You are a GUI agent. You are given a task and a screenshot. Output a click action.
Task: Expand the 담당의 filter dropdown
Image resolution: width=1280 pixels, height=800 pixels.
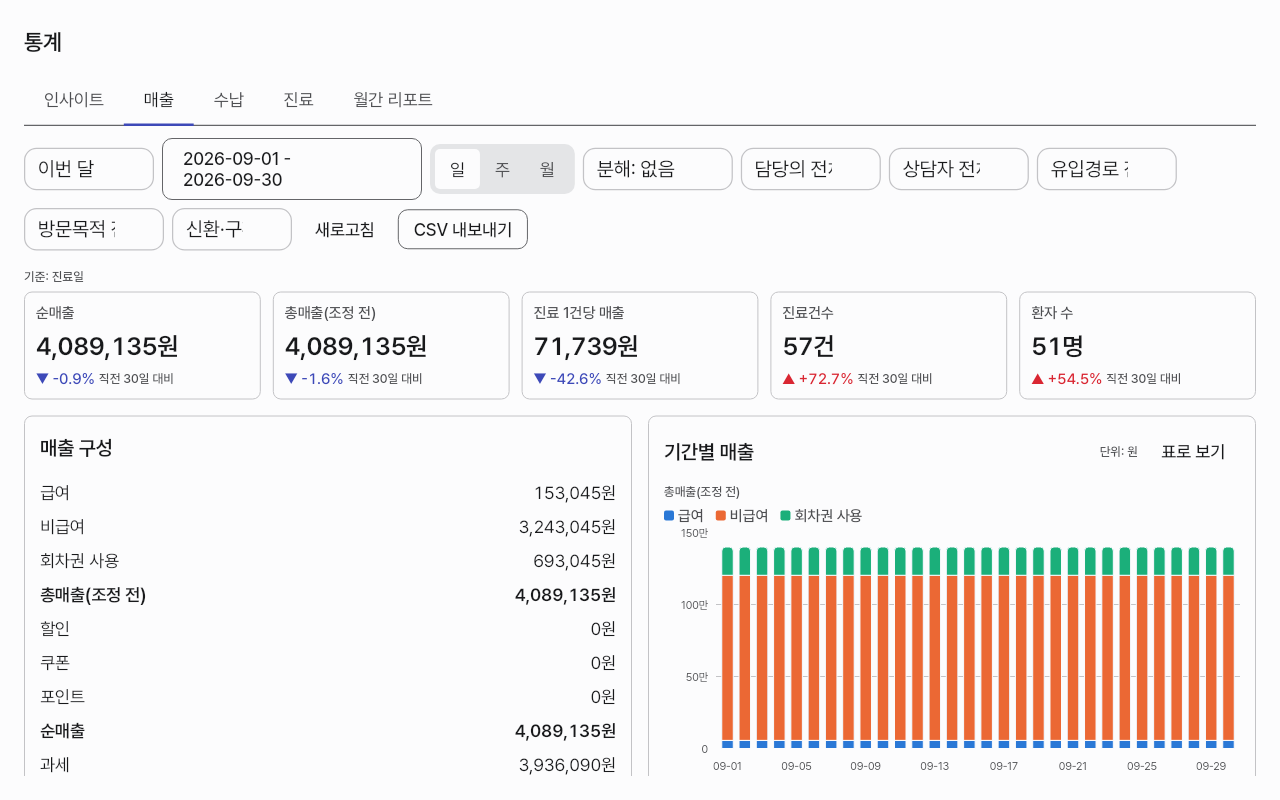(811, 169)
